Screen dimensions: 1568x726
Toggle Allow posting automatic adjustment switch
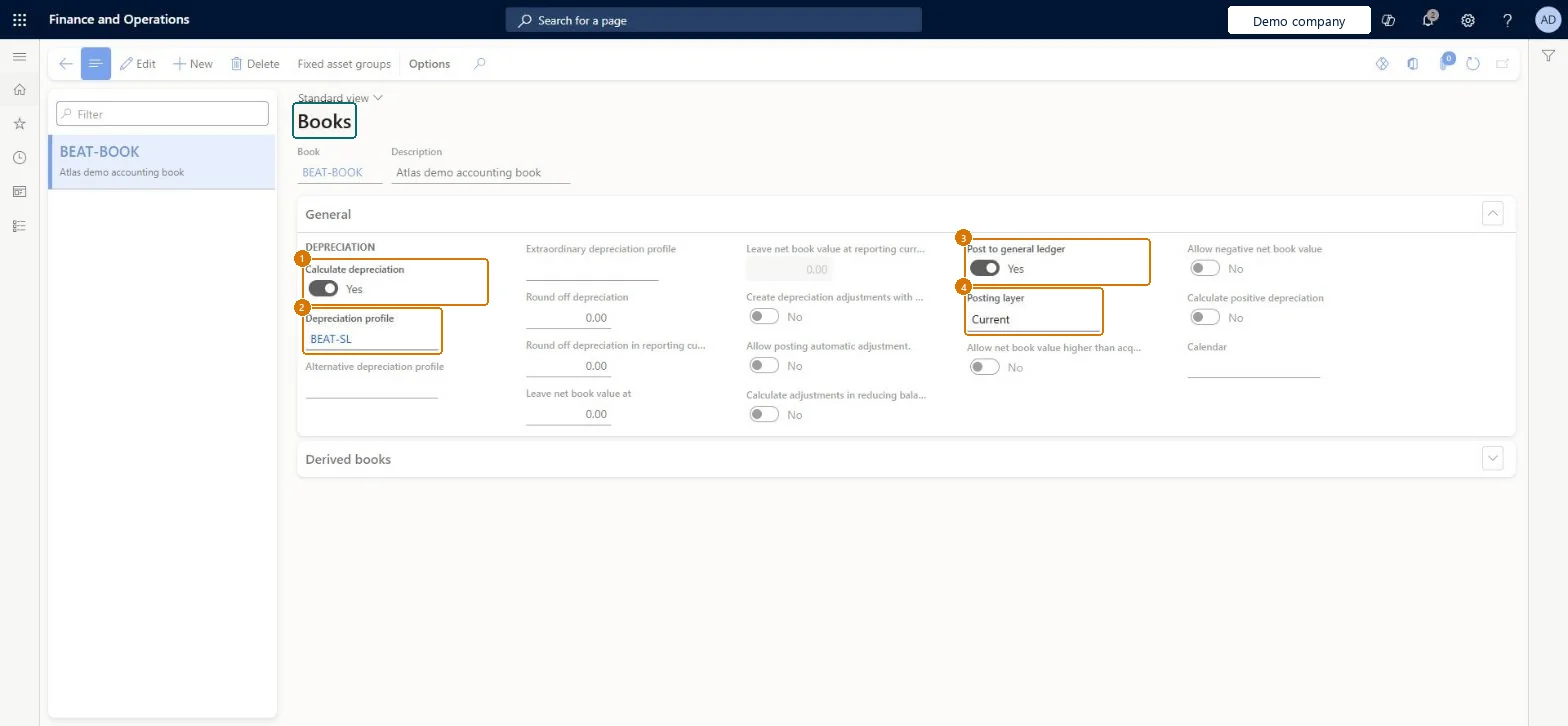pos(765,366)
